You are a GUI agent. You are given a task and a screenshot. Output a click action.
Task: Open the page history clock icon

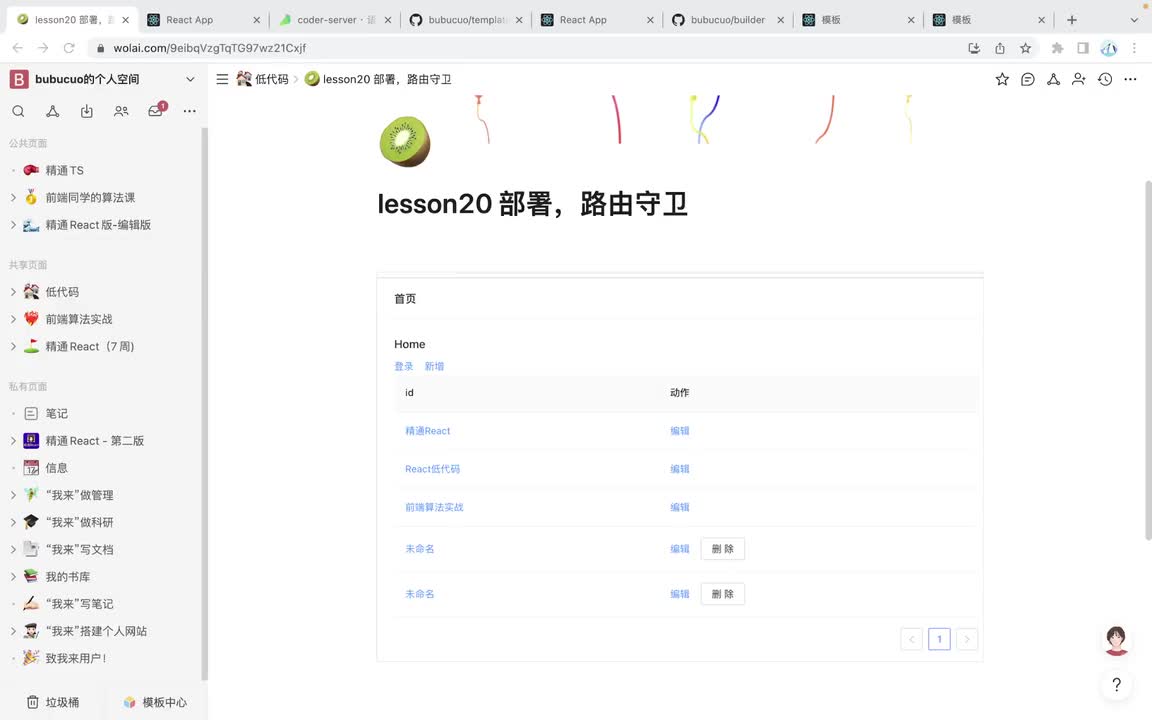click(x=1105, y=79)
